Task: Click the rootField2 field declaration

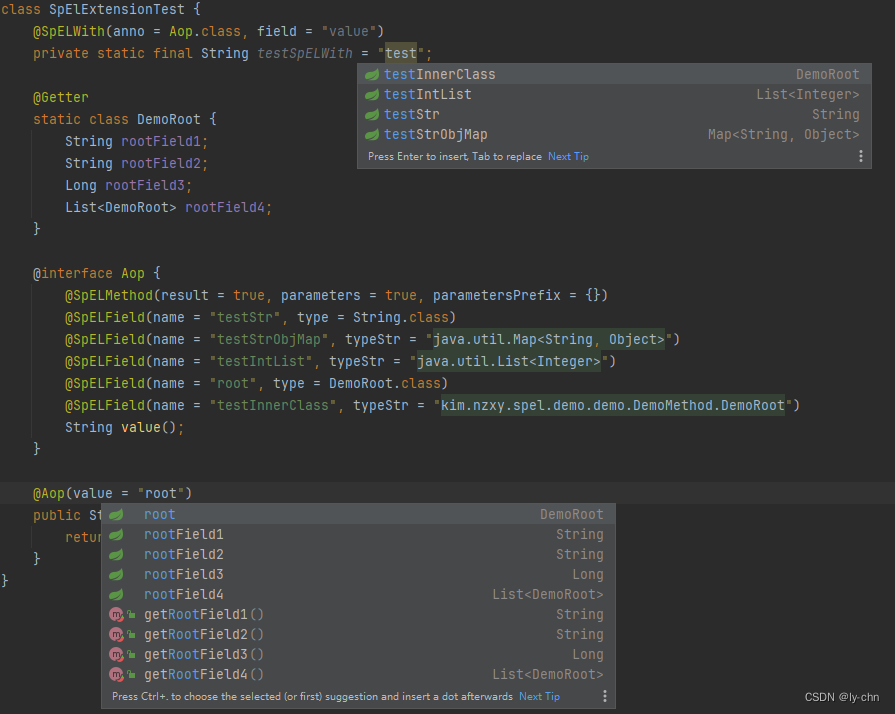Action: click(x=161, y=163)
